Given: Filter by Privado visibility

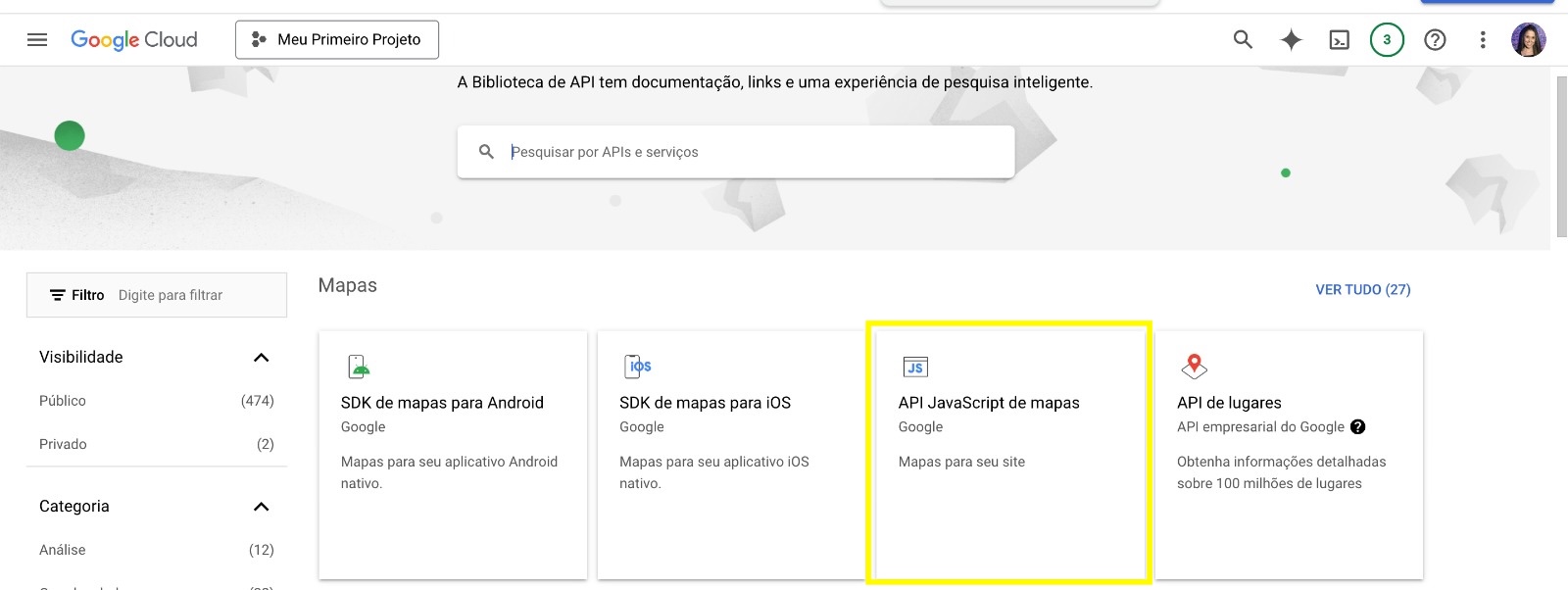Looking at the screenshot, I should point(157,444).
